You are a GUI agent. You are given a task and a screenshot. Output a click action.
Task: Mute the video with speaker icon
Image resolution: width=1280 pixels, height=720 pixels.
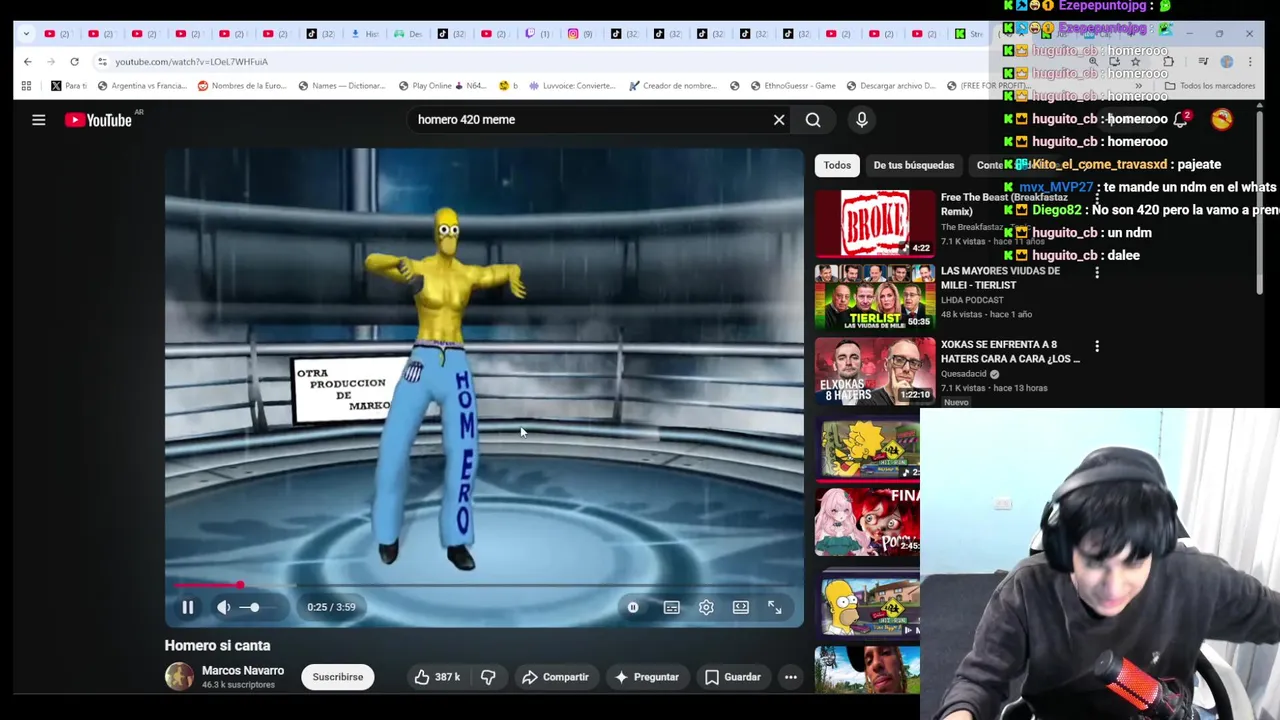[224, 607]
